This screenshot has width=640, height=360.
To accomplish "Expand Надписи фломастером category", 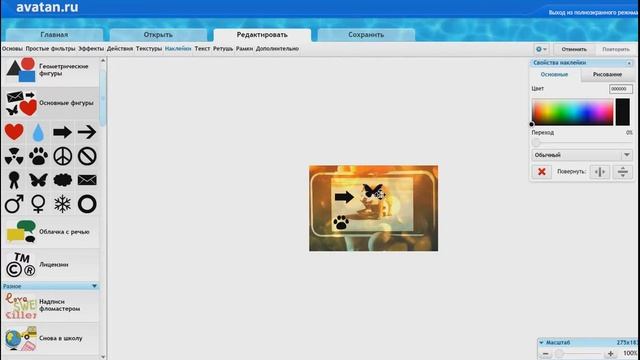I will tap(51, 305).
